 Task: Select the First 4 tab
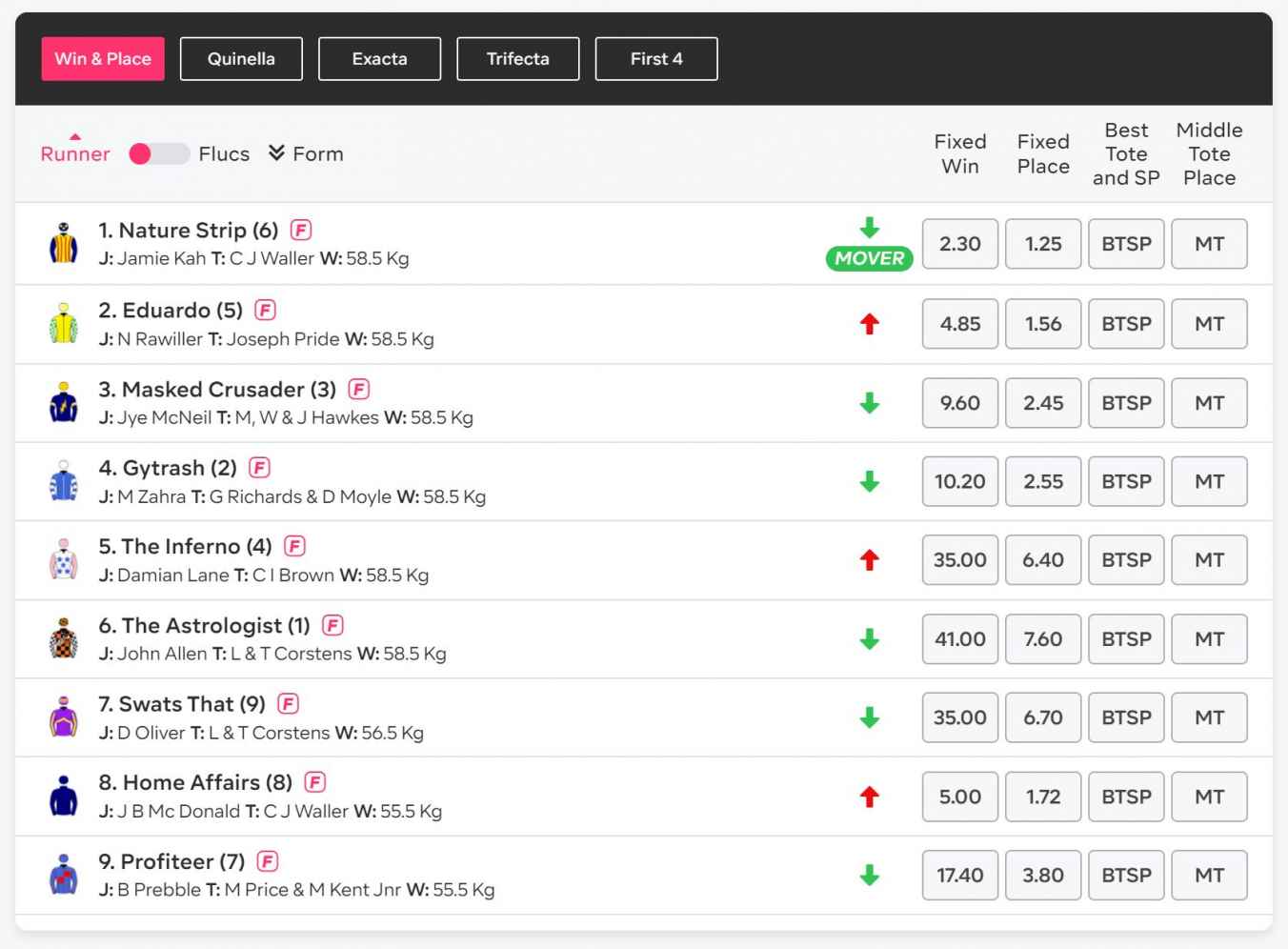(655, 59)
